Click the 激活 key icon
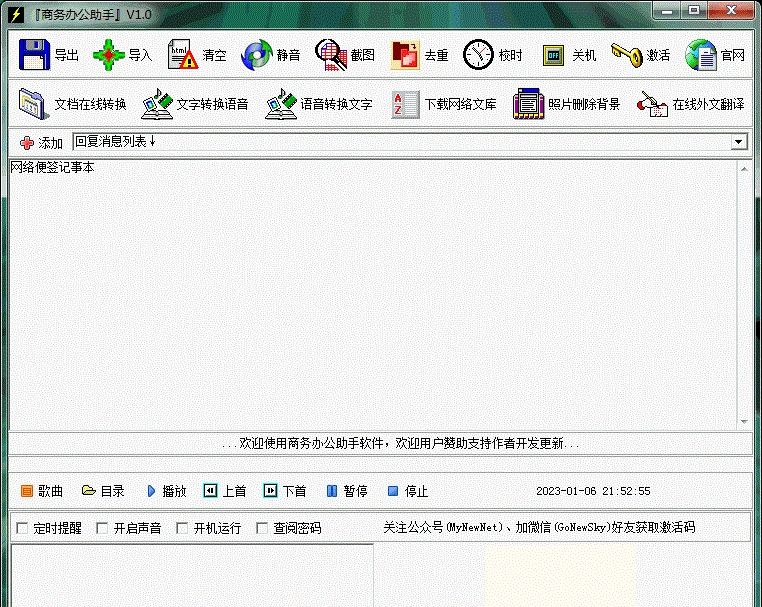The height and width of the screenshot is (607, 762). [627, 55]
